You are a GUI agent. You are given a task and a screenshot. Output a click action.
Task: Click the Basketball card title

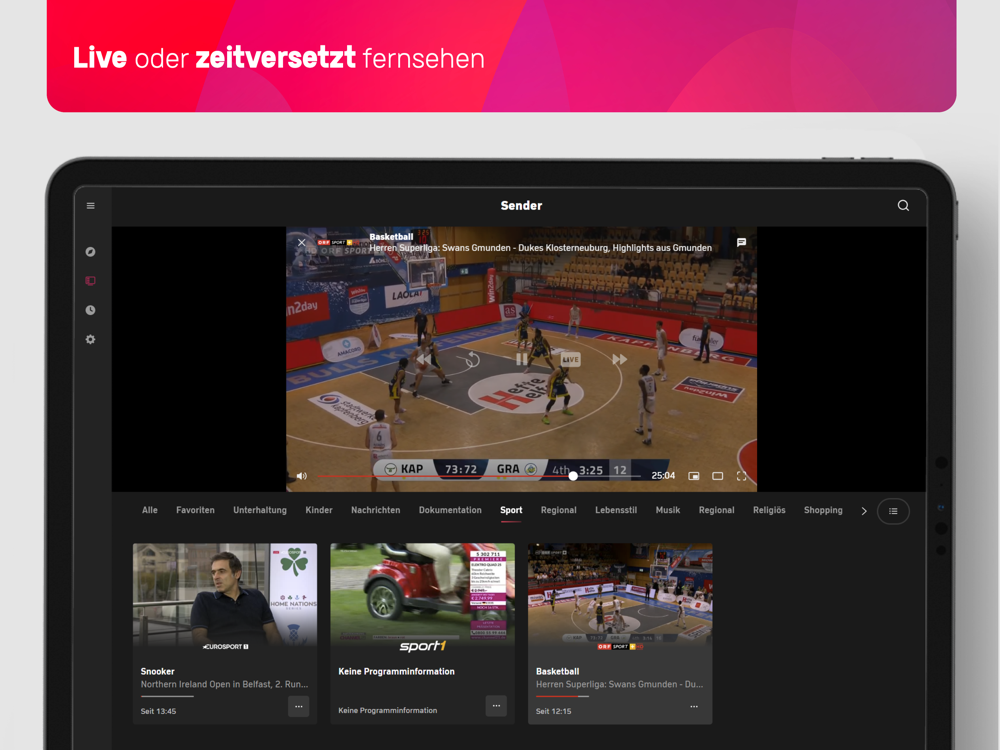[557, 672]
